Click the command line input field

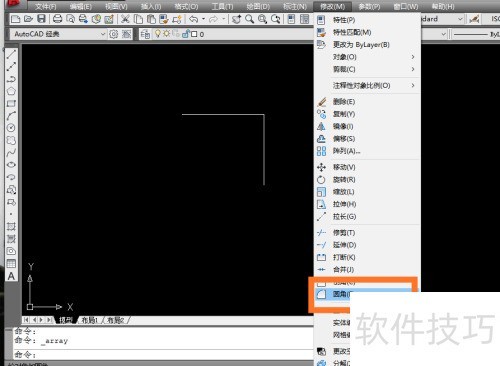pos(163,354)
